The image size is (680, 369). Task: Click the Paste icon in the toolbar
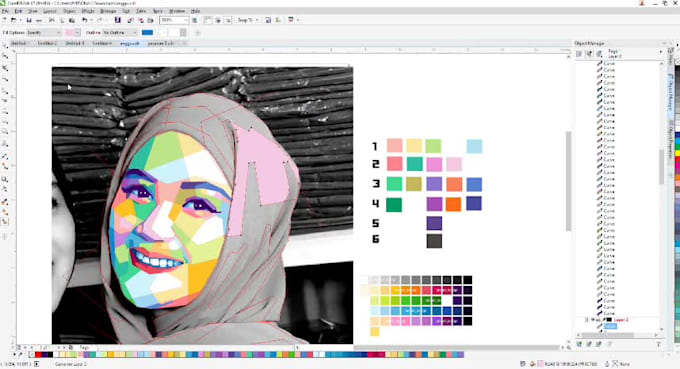tap(72, 20)
